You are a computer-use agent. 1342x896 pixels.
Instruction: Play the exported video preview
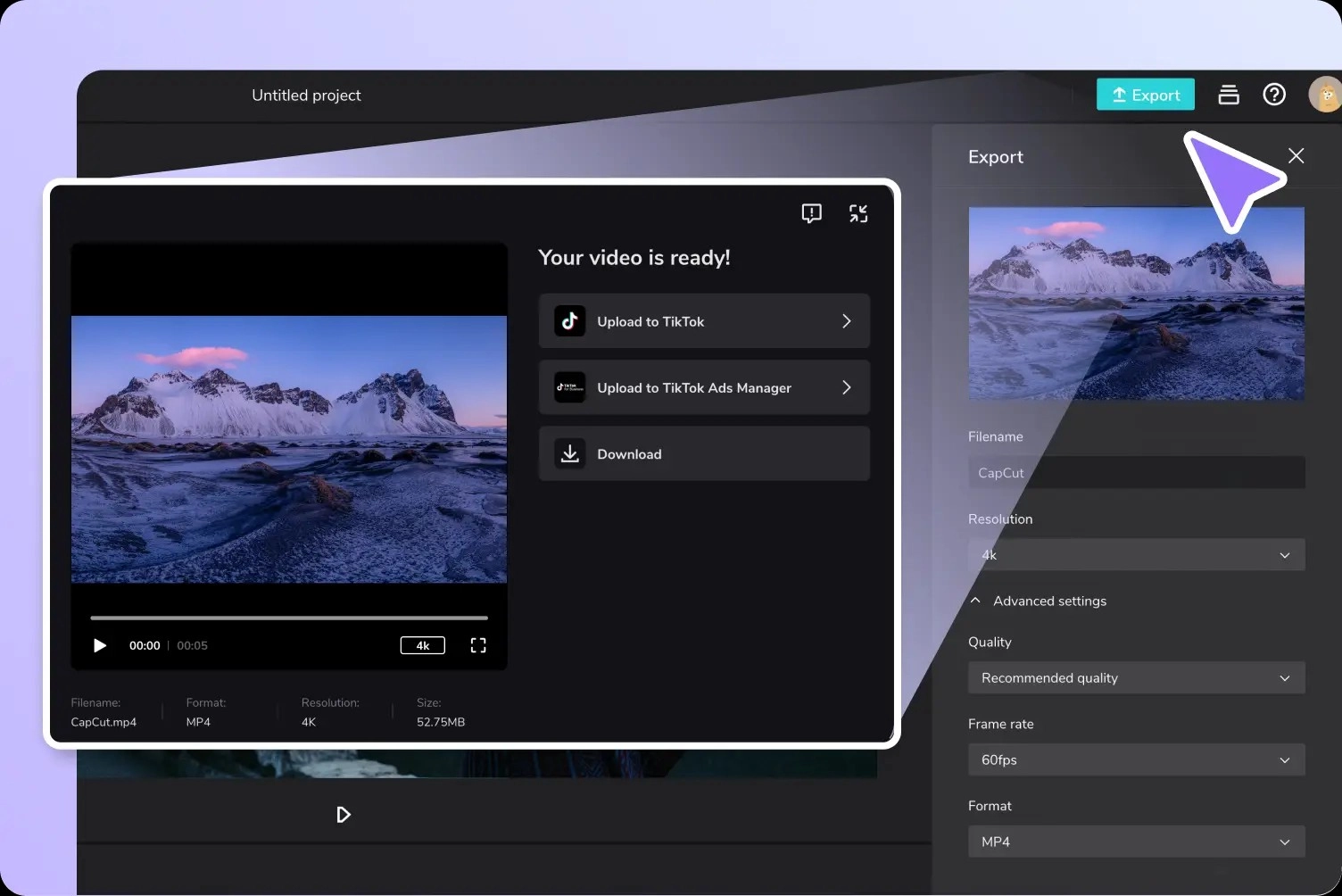100,645
